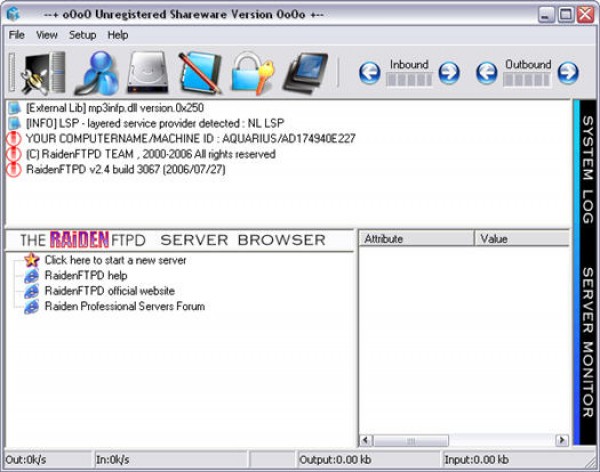
Task: Click the left arrow beside Inbound
Action: coord(370,72)
